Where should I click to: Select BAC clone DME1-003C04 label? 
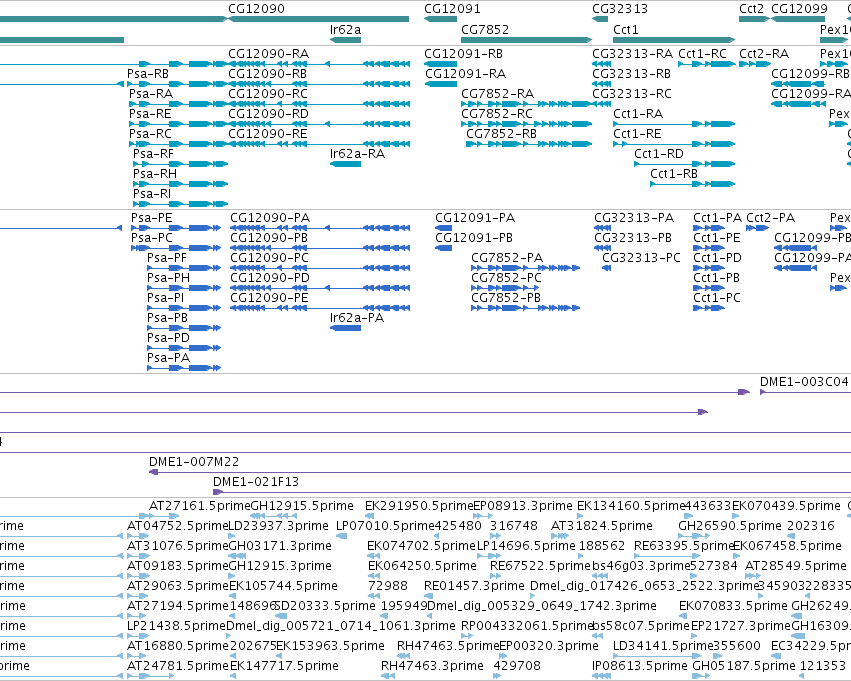804,382
